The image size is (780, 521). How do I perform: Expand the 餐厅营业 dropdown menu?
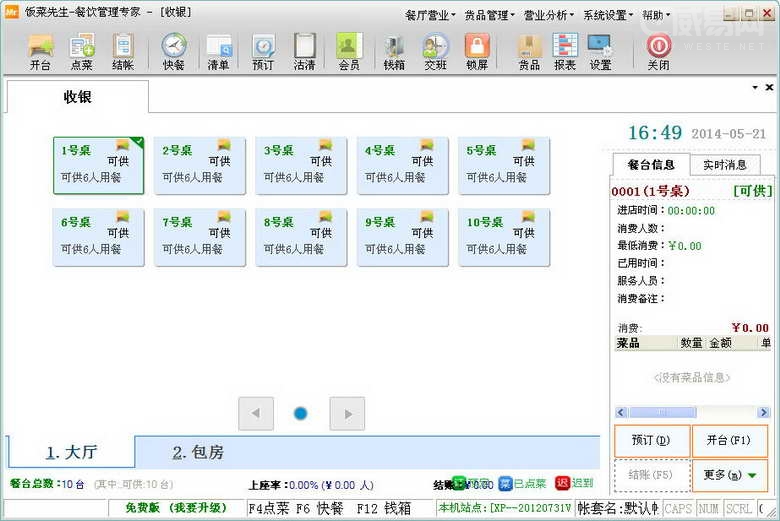tap(430, 15)
